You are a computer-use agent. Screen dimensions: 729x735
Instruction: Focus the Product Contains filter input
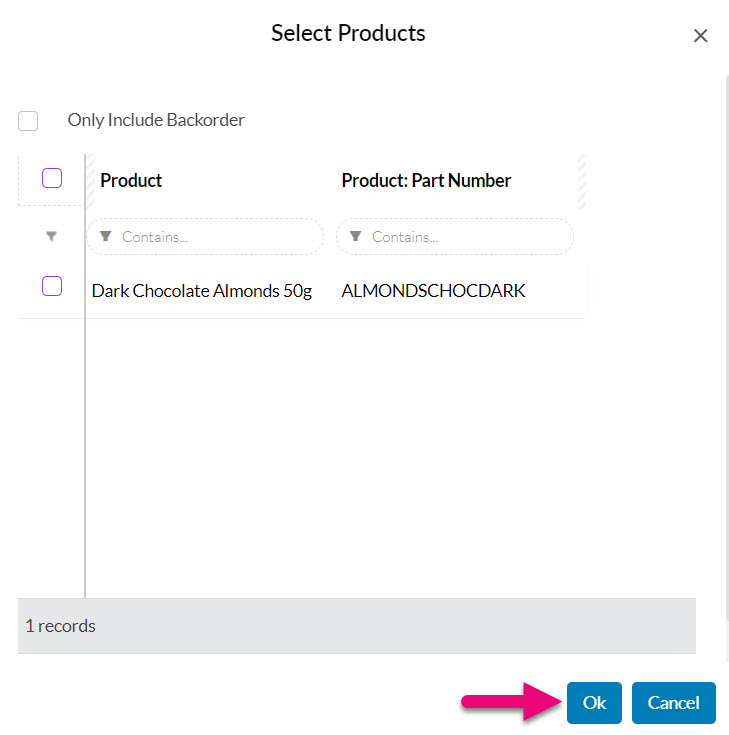coord(205,237)
